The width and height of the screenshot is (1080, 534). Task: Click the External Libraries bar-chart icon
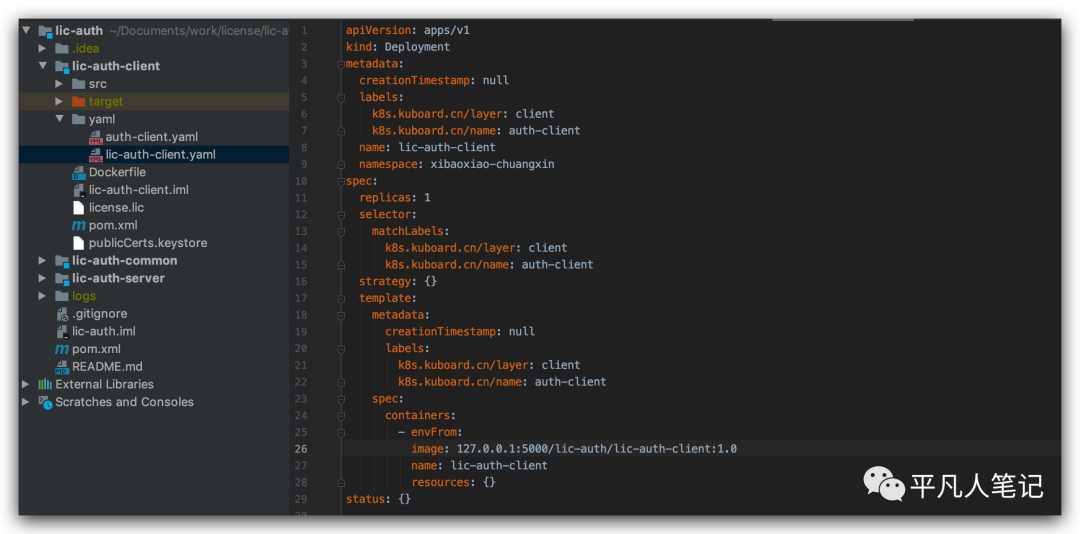coord(45,384)
